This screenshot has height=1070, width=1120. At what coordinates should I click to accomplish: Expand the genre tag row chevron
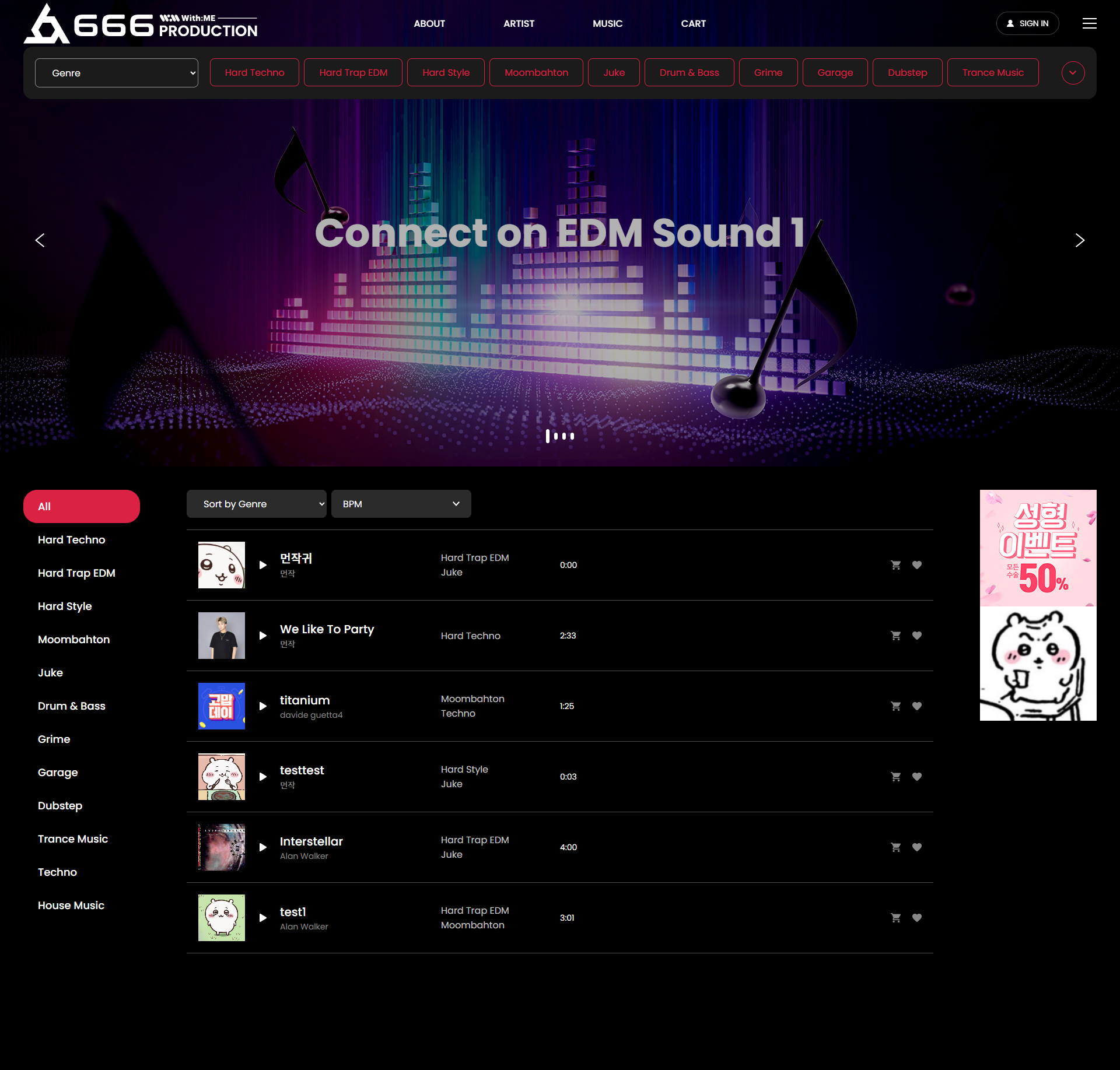pos(1073,73)
